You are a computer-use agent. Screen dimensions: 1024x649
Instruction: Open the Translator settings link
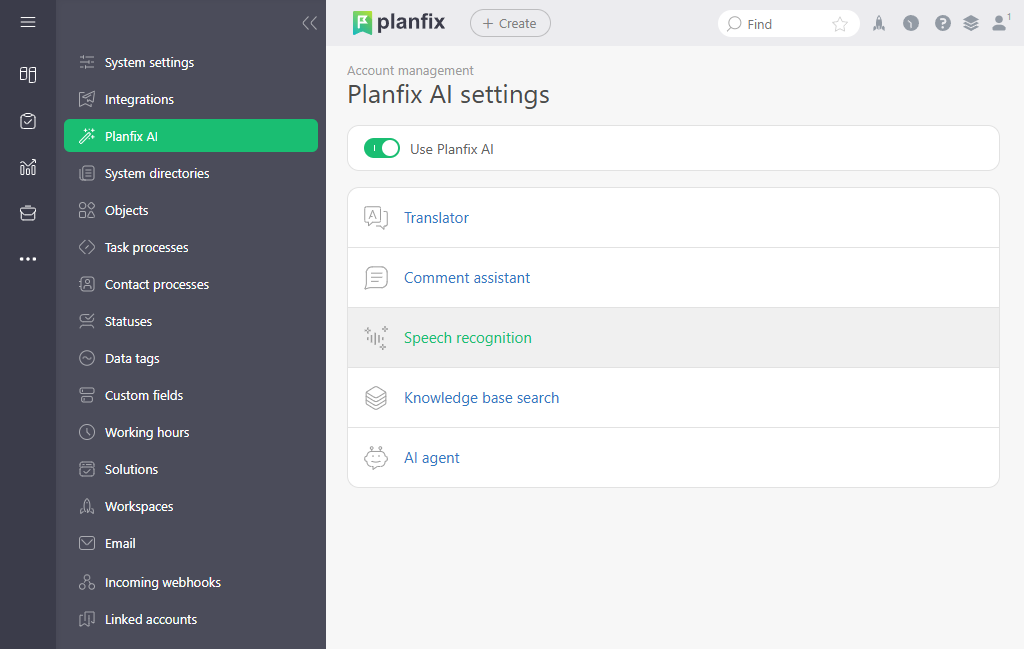(436, 218)
